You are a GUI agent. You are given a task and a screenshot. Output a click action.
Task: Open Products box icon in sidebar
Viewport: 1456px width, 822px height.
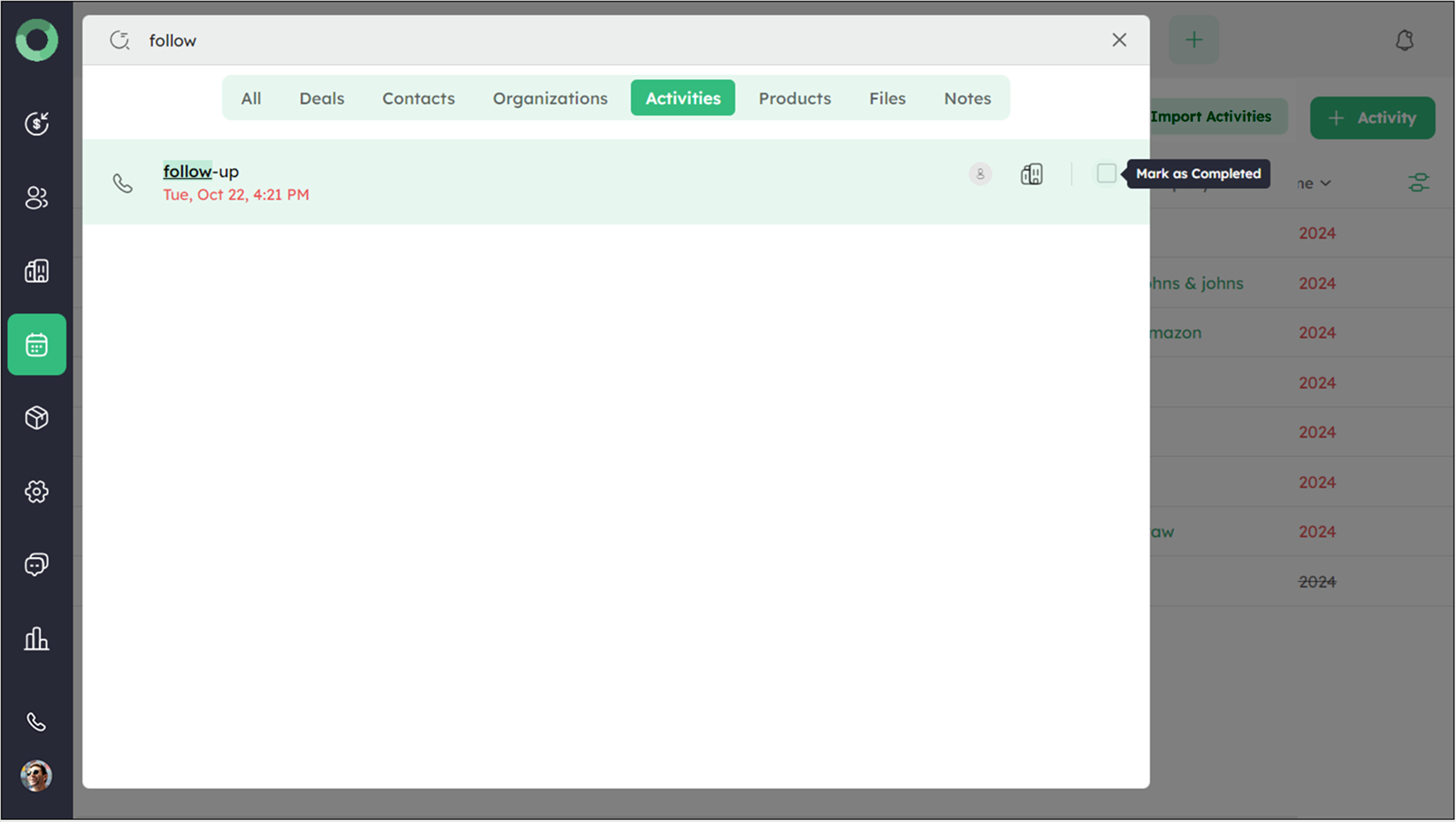click(x=37, y=418)
